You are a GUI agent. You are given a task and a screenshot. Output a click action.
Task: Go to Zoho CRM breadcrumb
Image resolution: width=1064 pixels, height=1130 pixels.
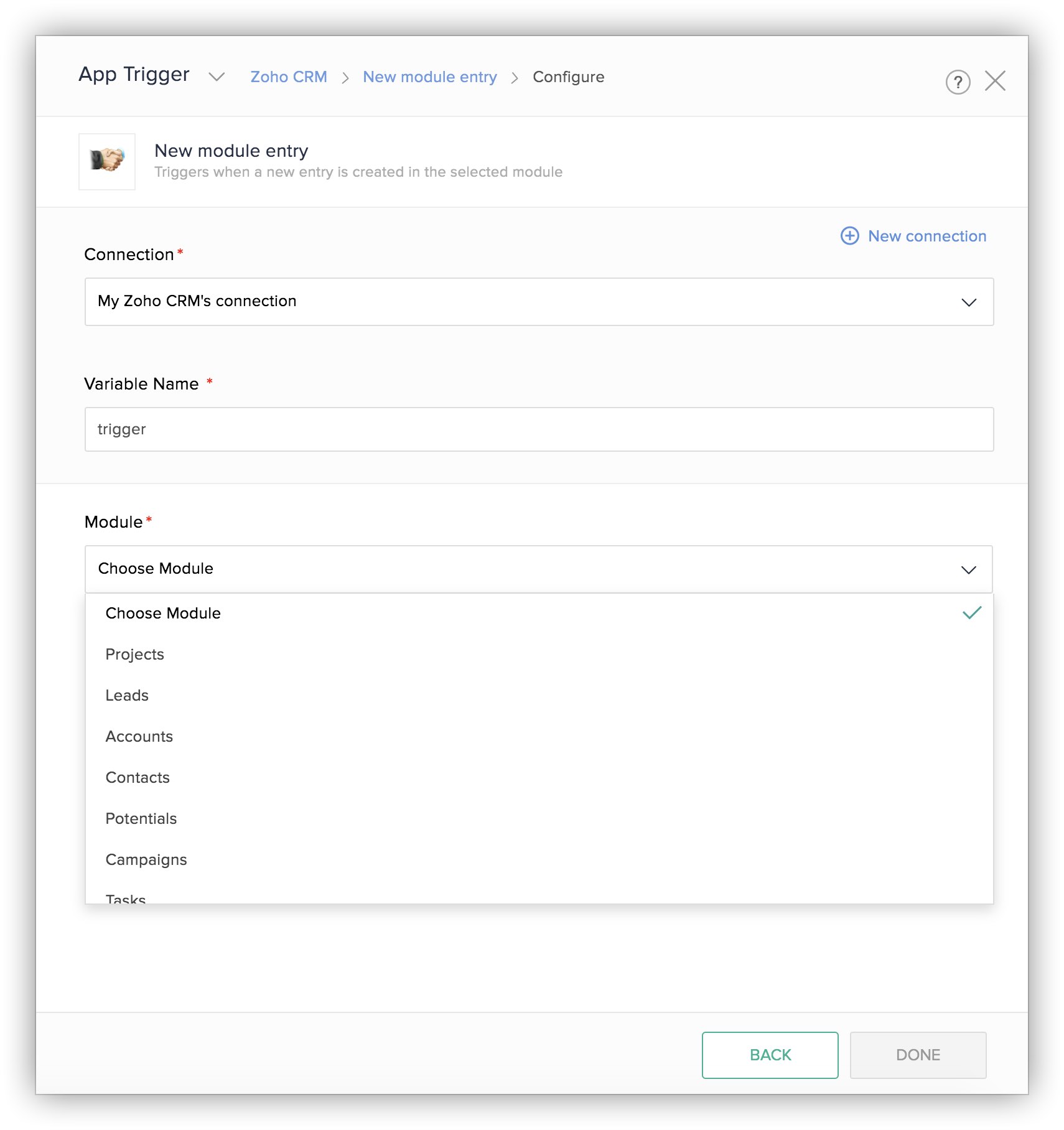[289, 77]
